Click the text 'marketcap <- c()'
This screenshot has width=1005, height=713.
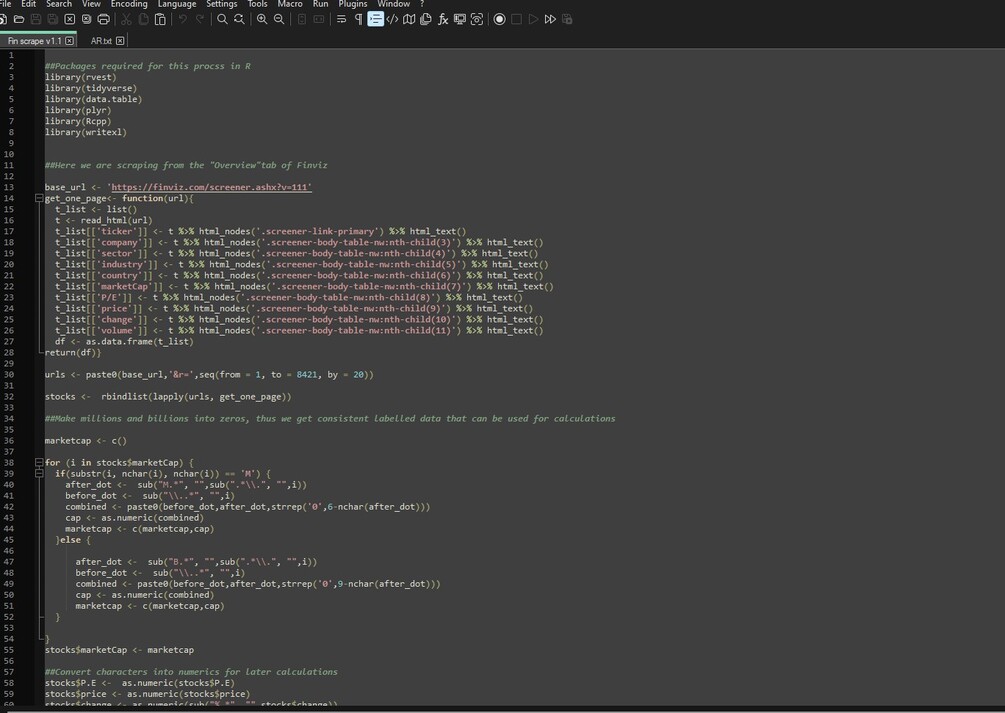[x=86, y=440]
